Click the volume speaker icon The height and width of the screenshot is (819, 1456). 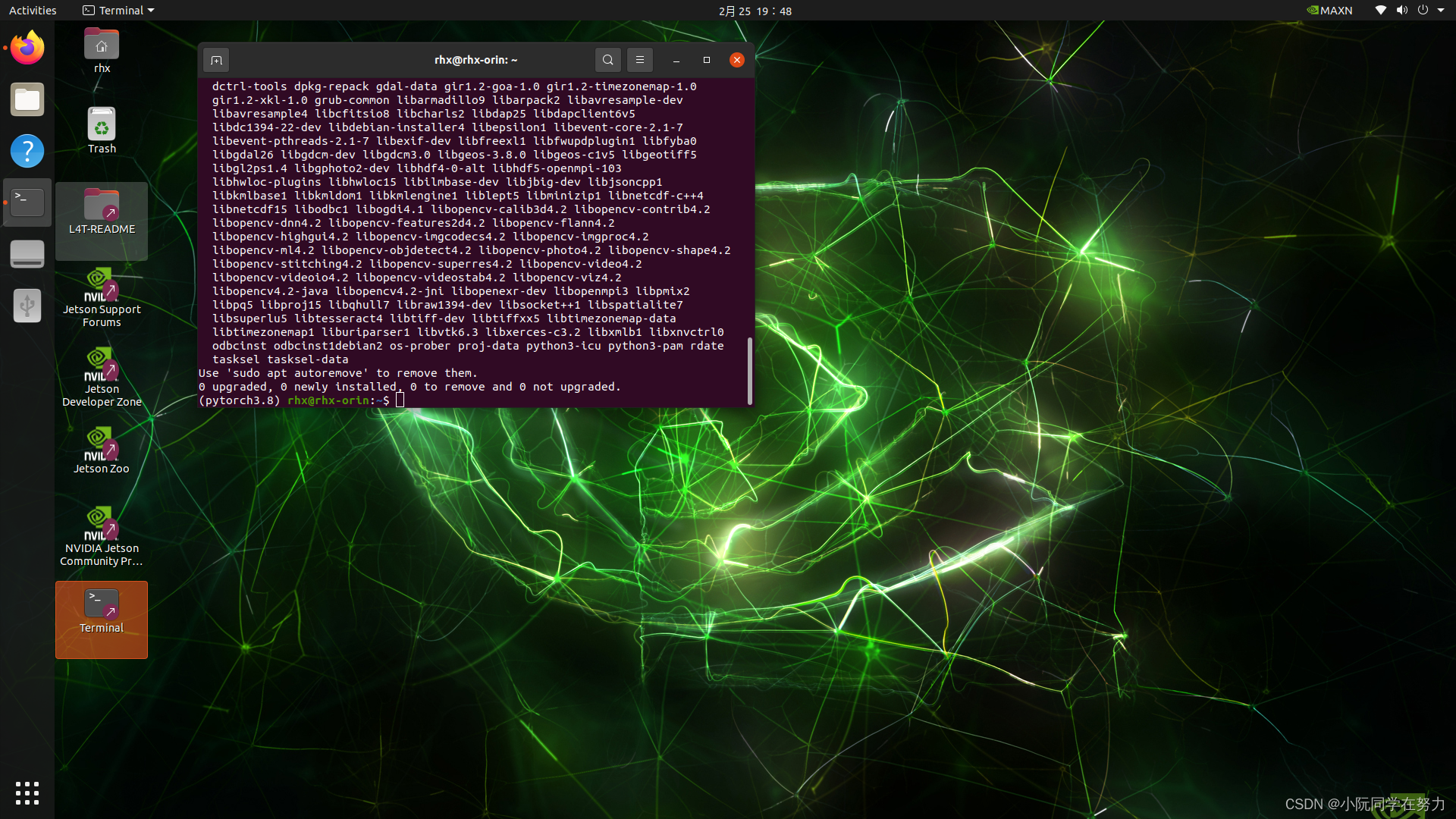pos(1402,11)
